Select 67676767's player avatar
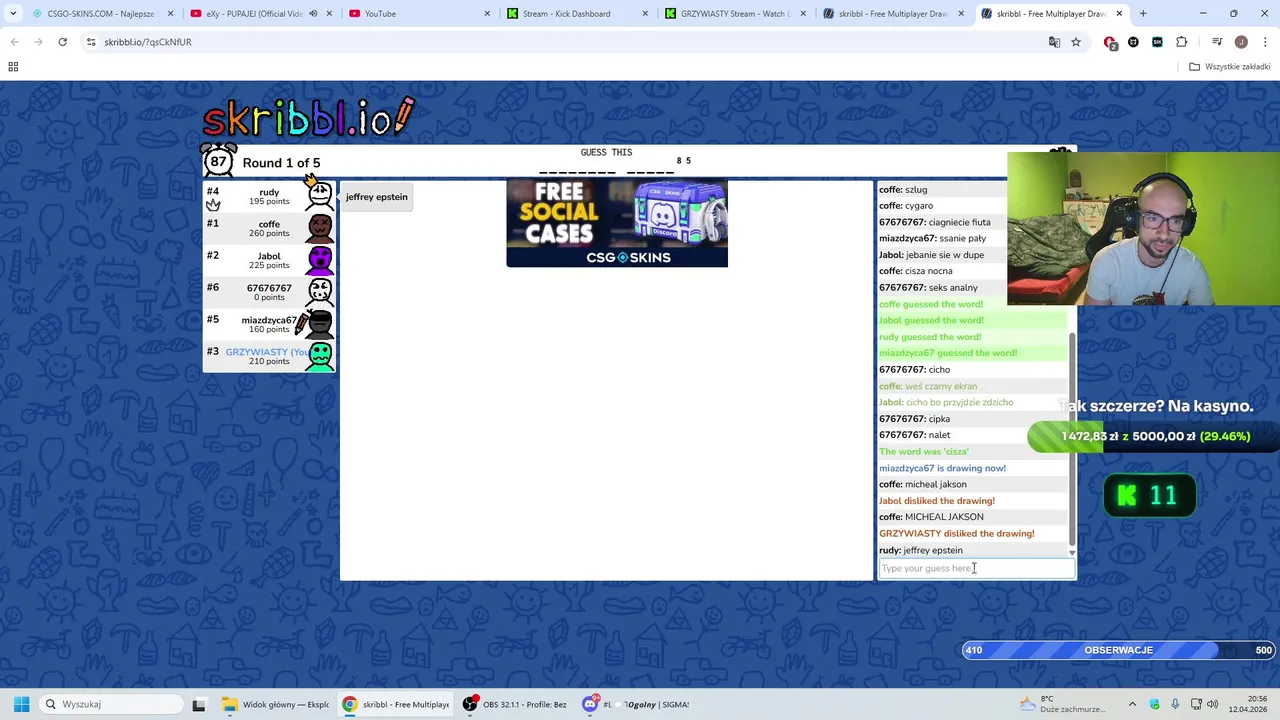 [320, 292]
